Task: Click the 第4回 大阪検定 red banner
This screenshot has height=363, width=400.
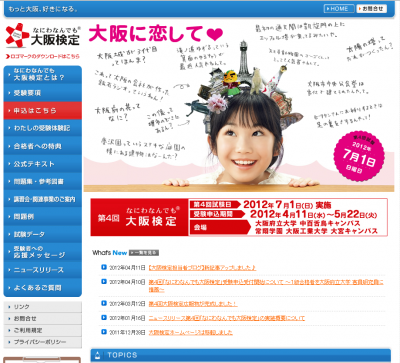Action: pyautogui.click(x=139, y=217)
